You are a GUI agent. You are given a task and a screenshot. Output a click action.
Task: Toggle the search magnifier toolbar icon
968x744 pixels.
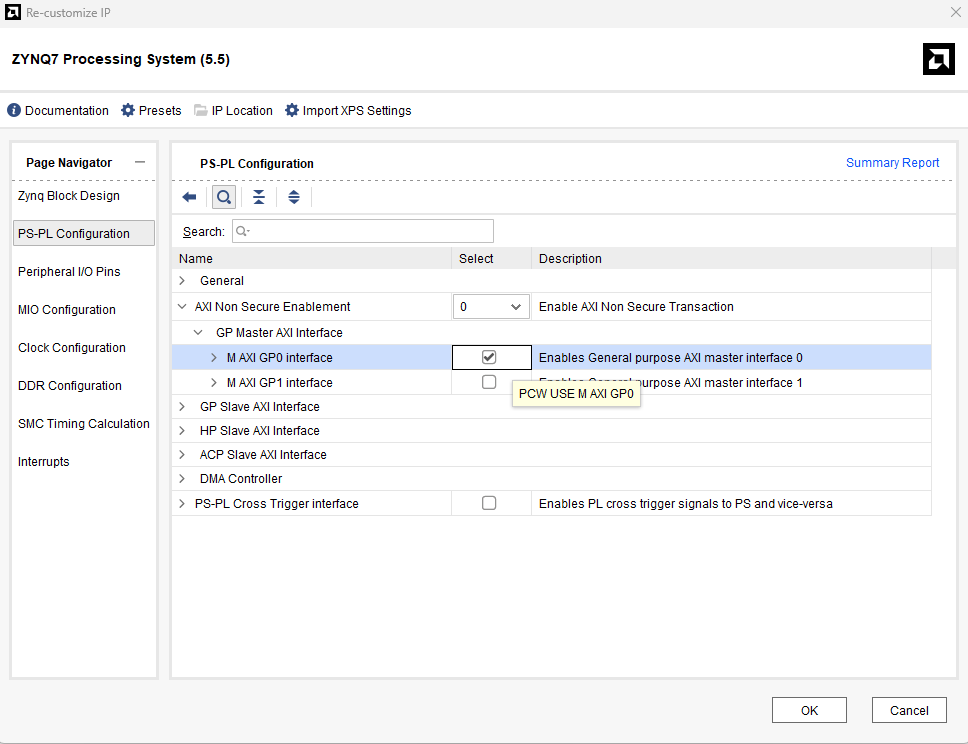(x=224, y=197)
